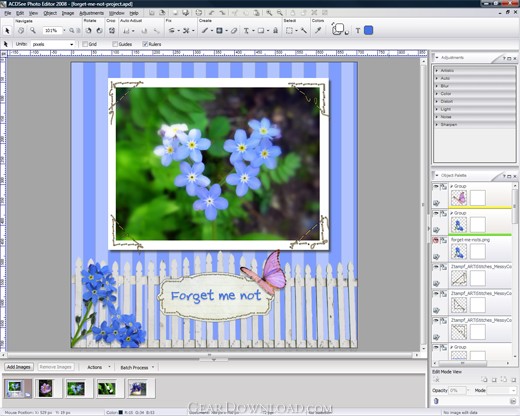The height and width of the screenshot is (416, 520).
Task: Toggle visibility of second Ztampf_ARTiStitches layer
Action: tap(436, 294)
